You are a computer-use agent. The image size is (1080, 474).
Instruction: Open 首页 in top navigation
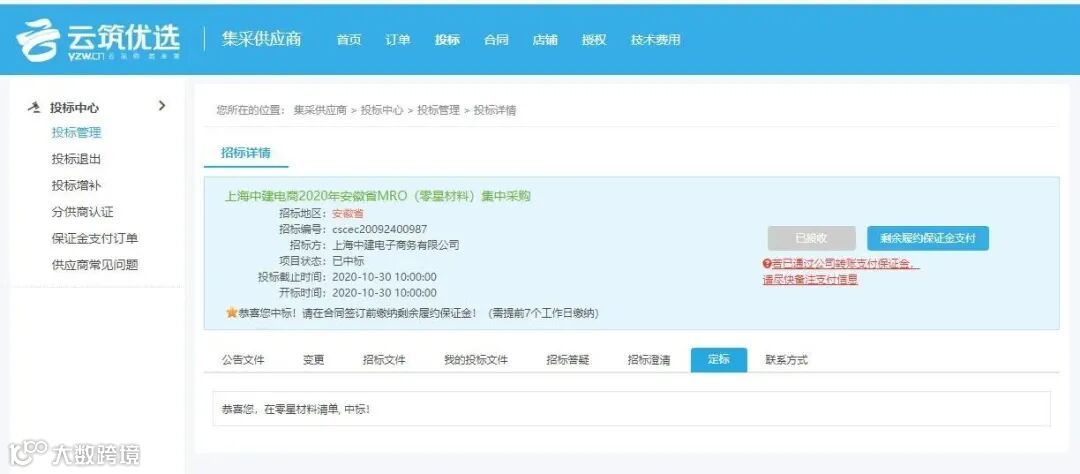point(349,40)
